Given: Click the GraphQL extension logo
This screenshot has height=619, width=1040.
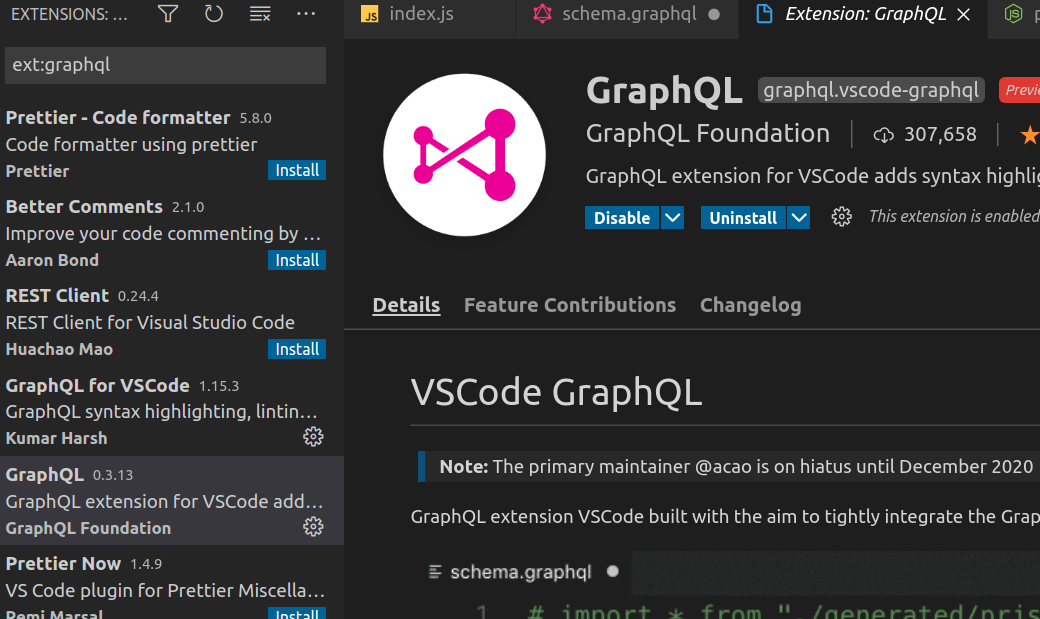Looking at the screenshot, I should [x=464, y=155].
